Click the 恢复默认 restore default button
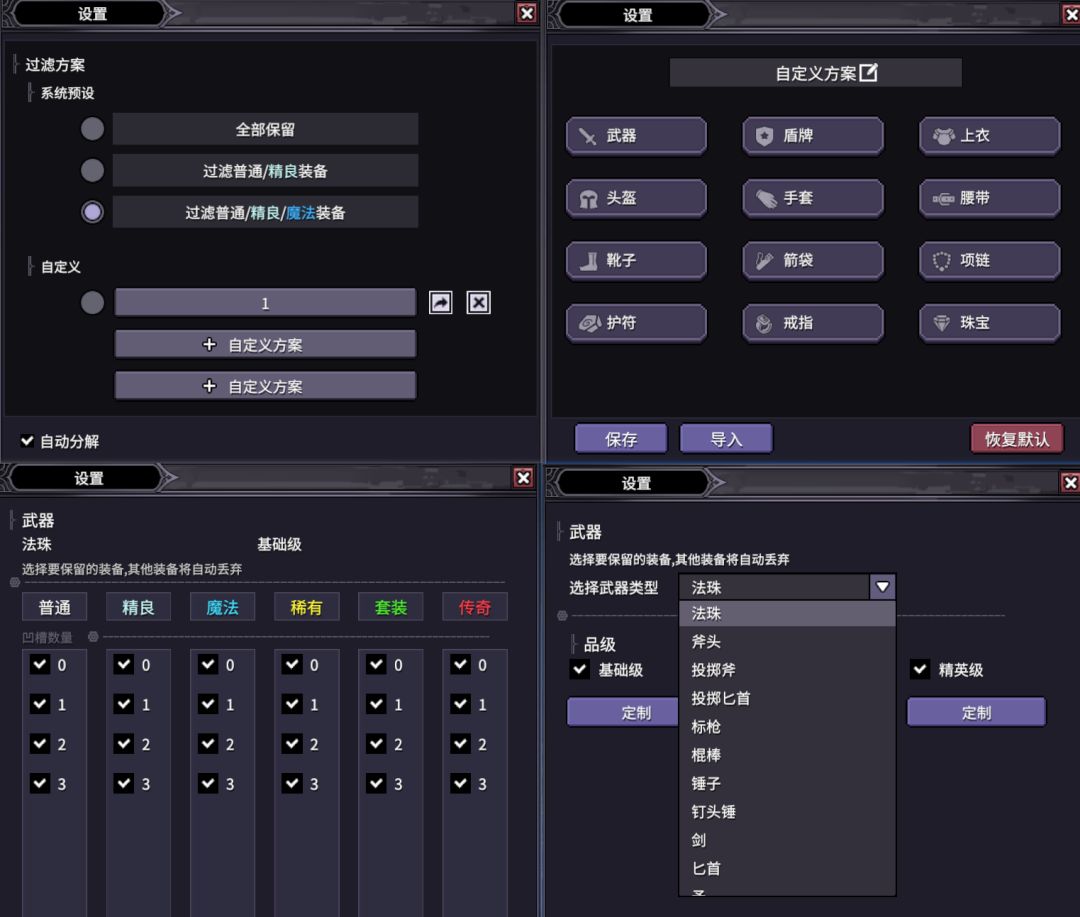 [1017, 439]
